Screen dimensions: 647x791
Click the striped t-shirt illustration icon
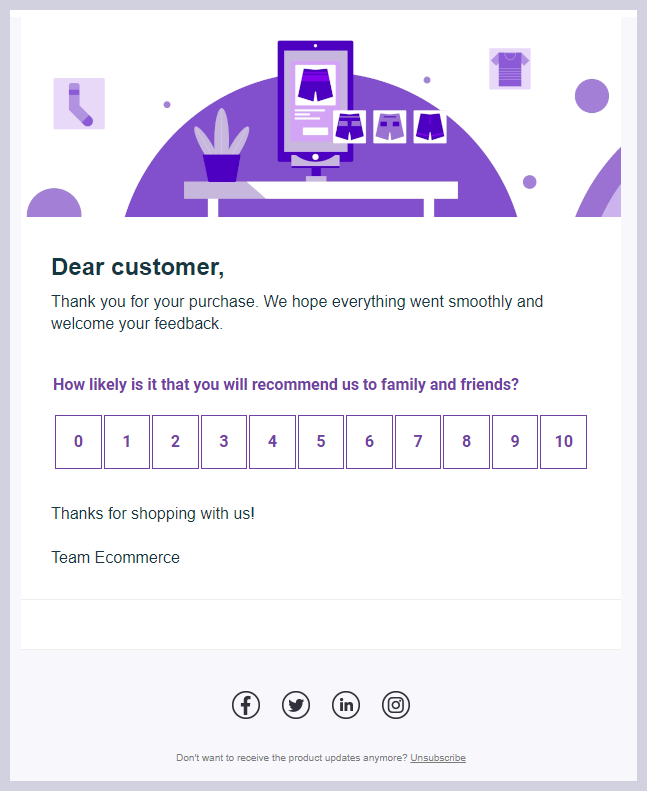[510, 69]
